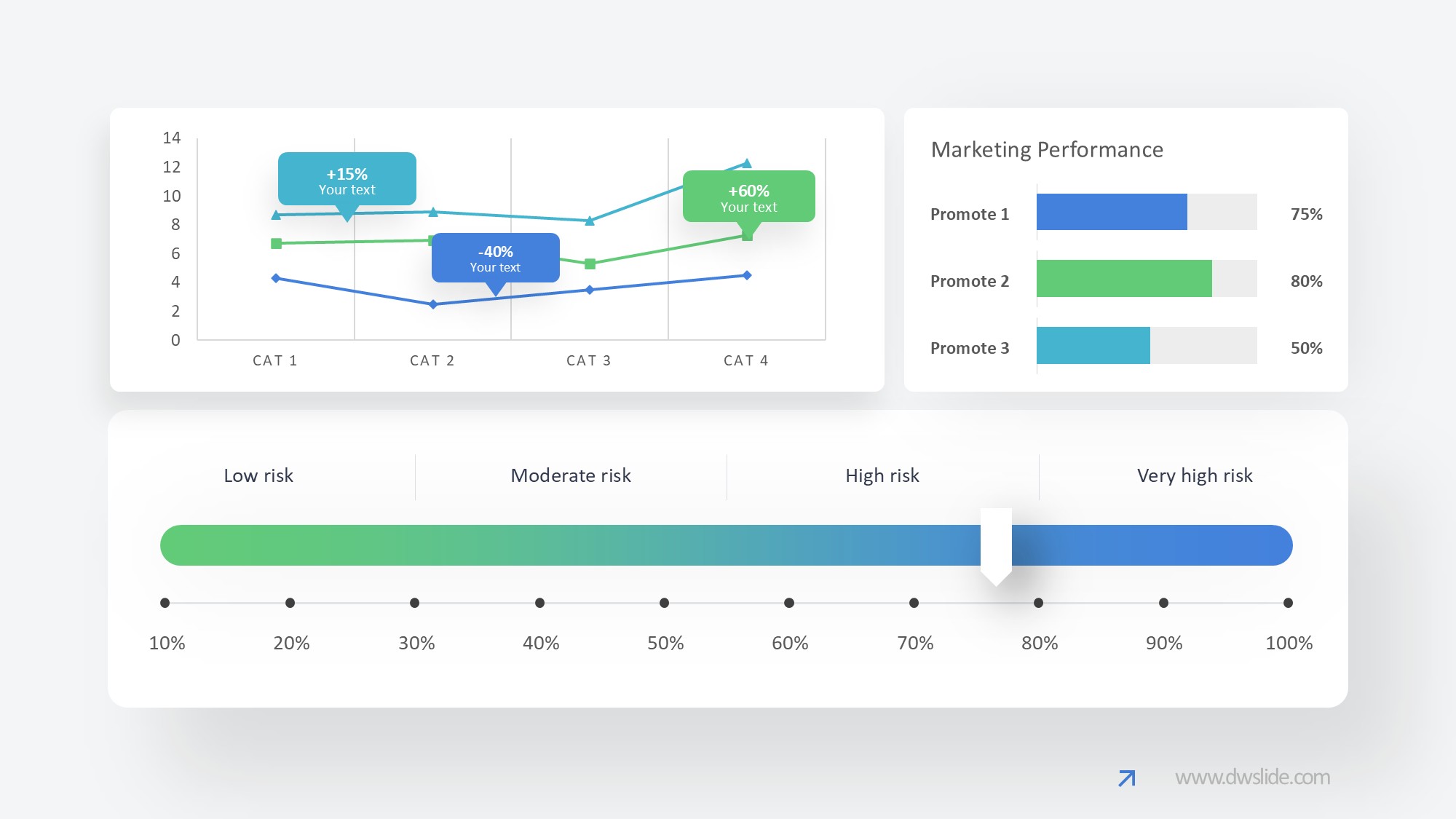Click the 80% dot on risk scale
This screenshot has height=819, width=1456.
(x=1038, y=603)
